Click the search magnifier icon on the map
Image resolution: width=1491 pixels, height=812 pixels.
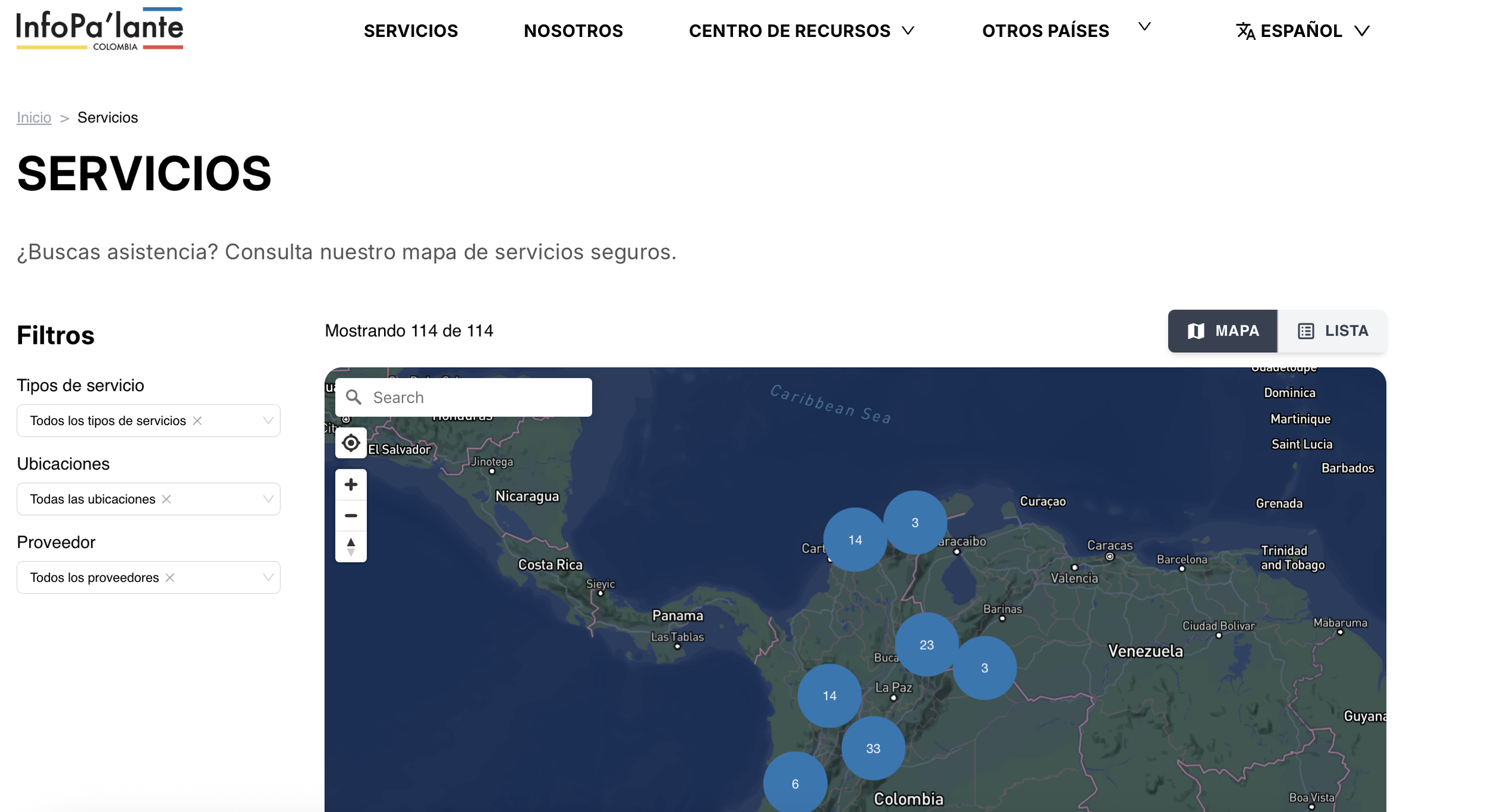pos(354,396)
